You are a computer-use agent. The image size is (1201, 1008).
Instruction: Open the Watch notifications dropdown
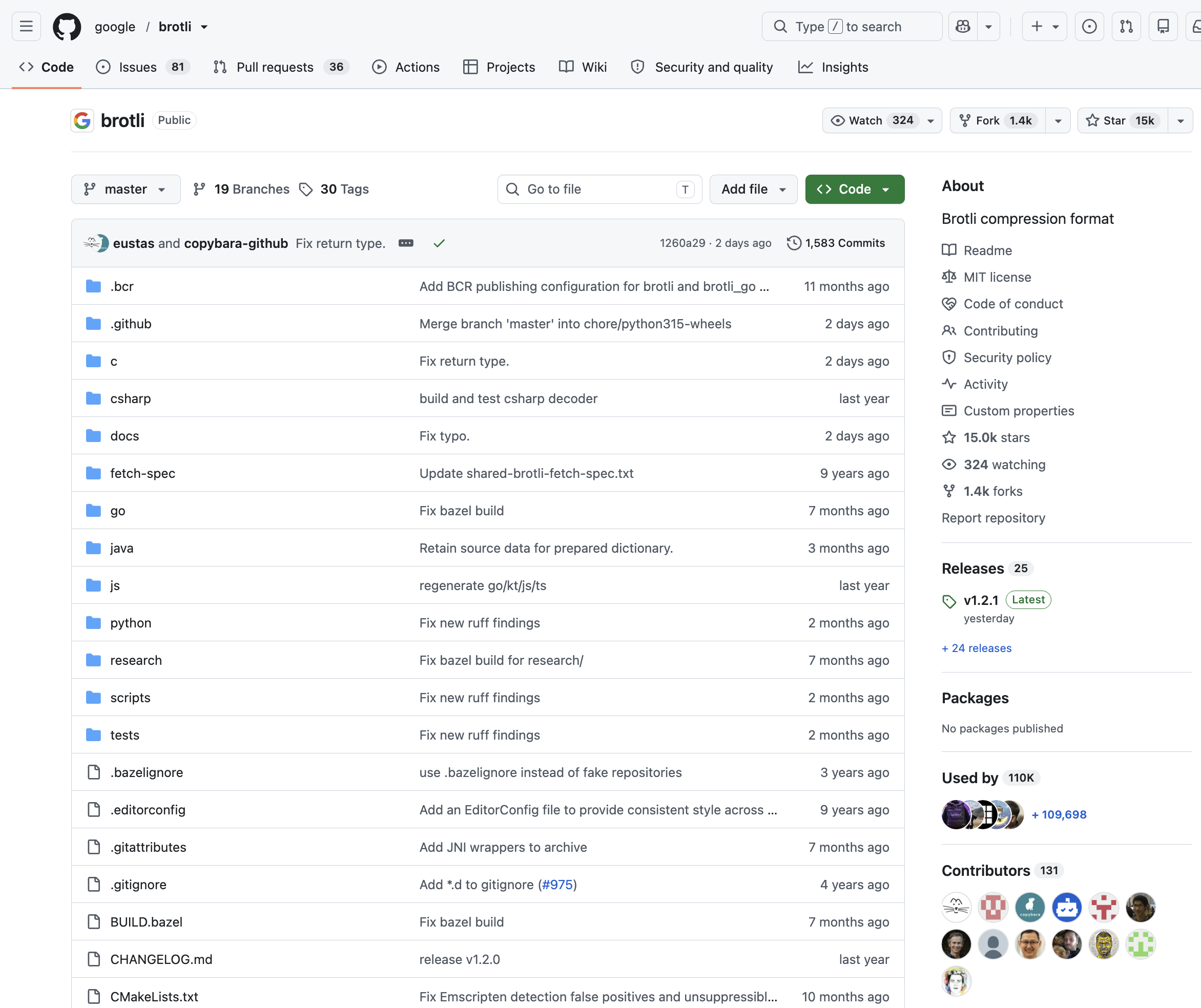pos(882,121)
